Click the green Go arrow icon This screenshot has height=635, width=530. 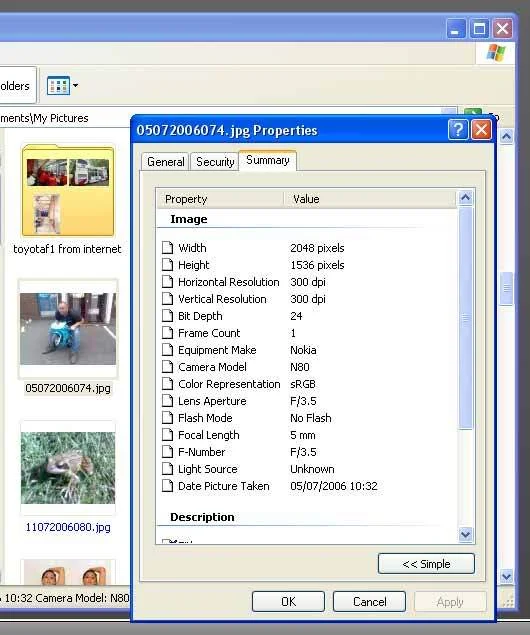tap(473, 113)
